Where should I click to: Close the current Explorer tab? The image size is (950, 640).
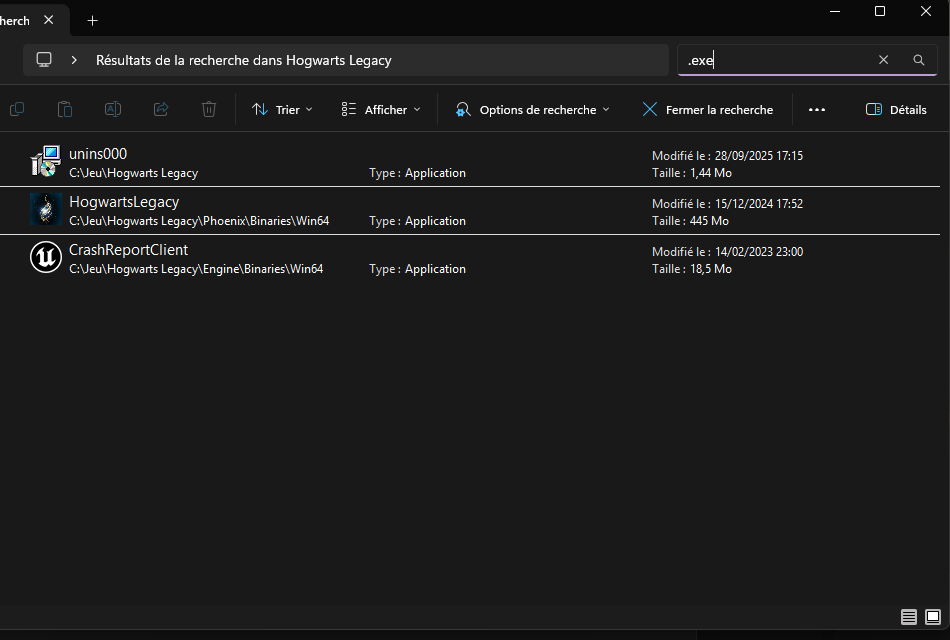(48, 20)
